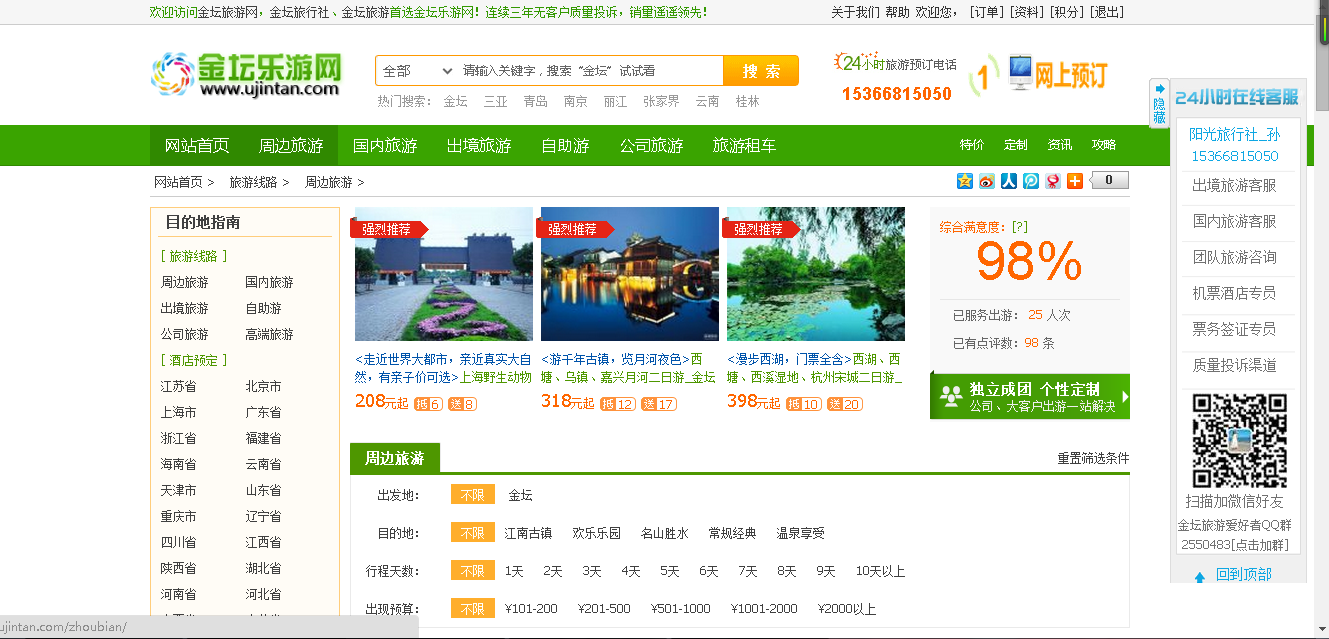Click the search keyword input field

[x=588, y=71]
